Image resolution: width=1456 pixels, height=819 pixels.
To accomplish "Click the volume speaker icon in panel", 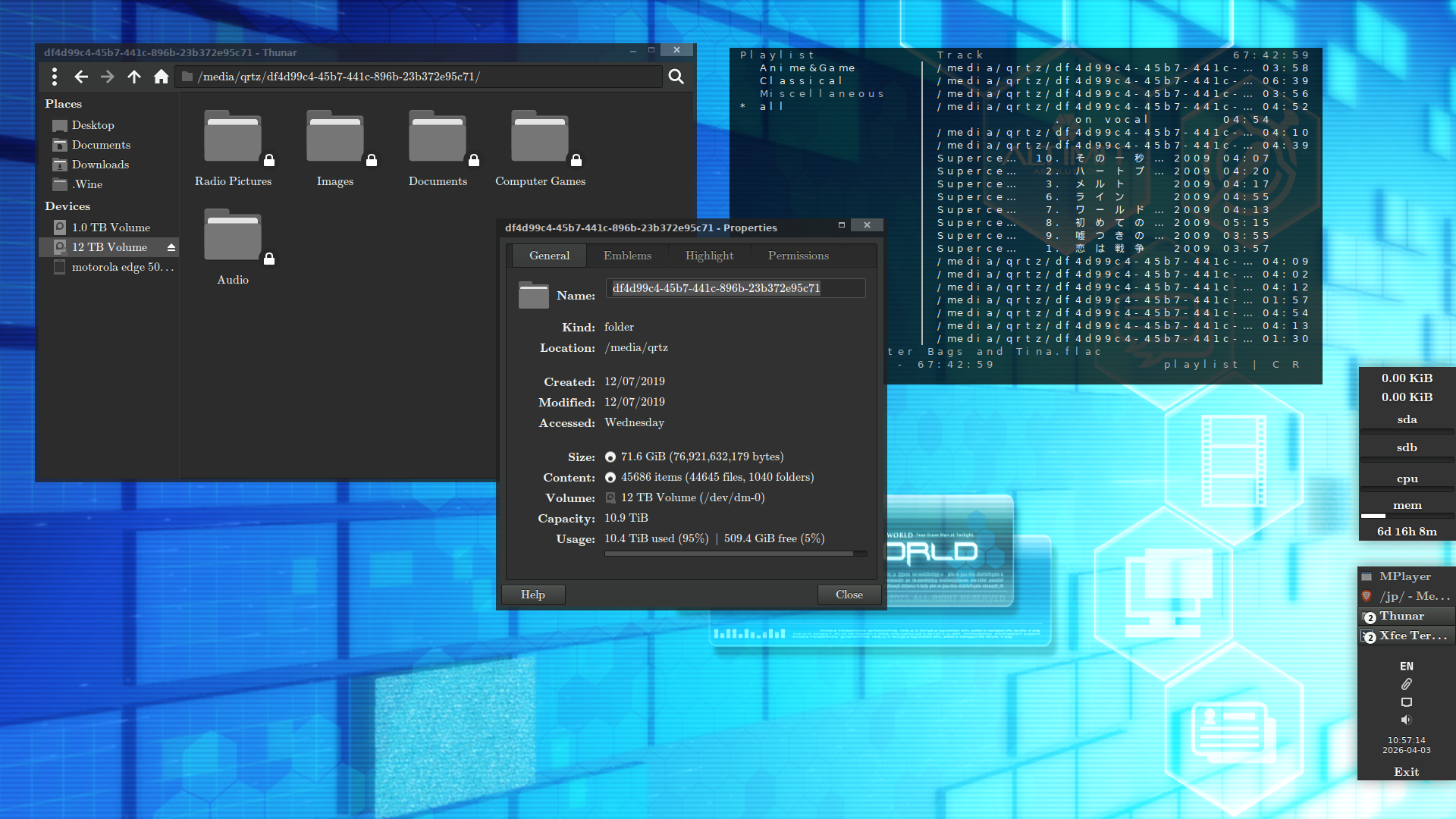I will pyautogui.click(x=1406, y=720).
